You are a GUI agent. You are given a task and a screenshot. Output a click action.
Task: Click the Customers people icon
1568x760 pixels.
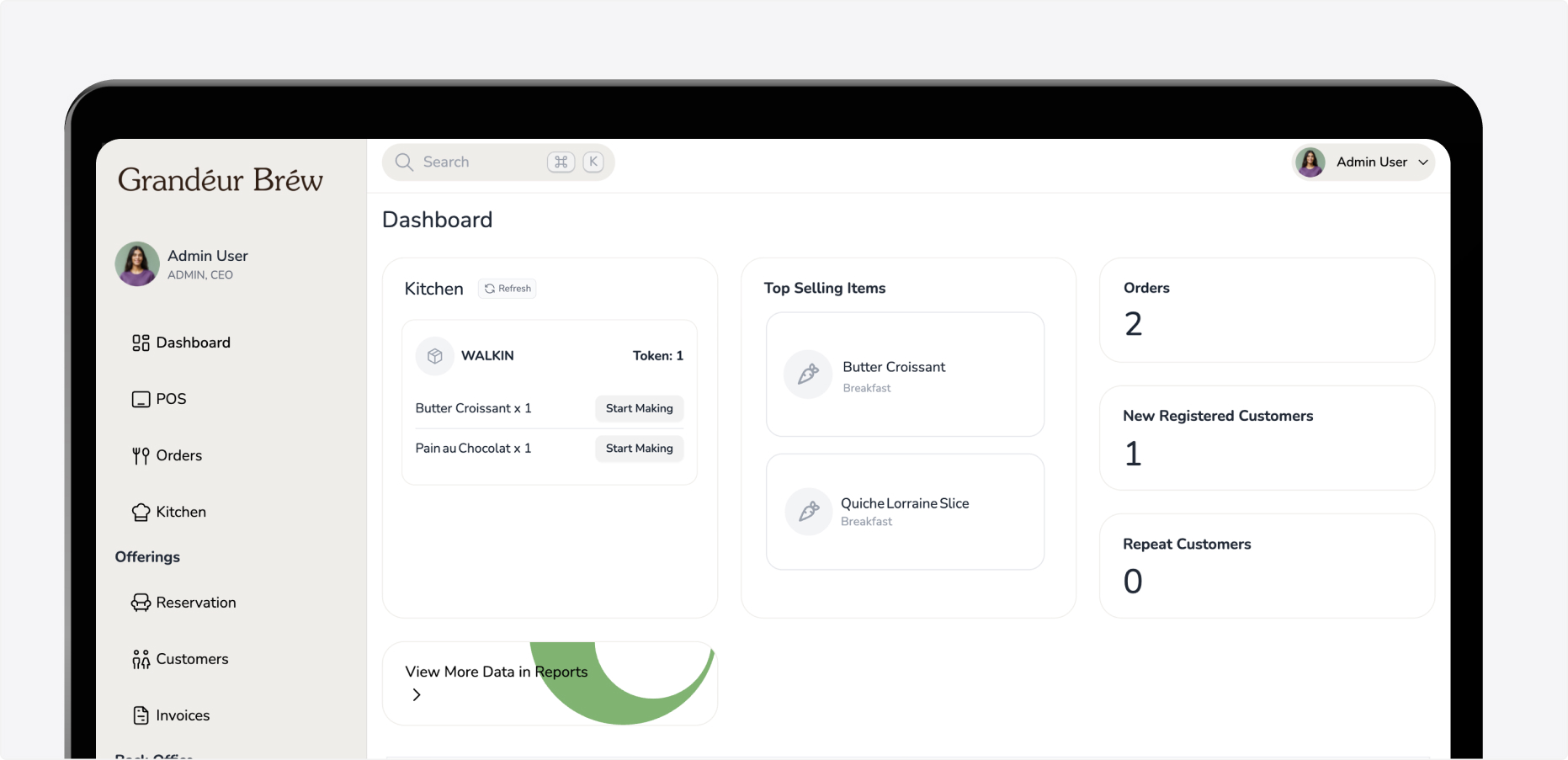tap(141, 659)
